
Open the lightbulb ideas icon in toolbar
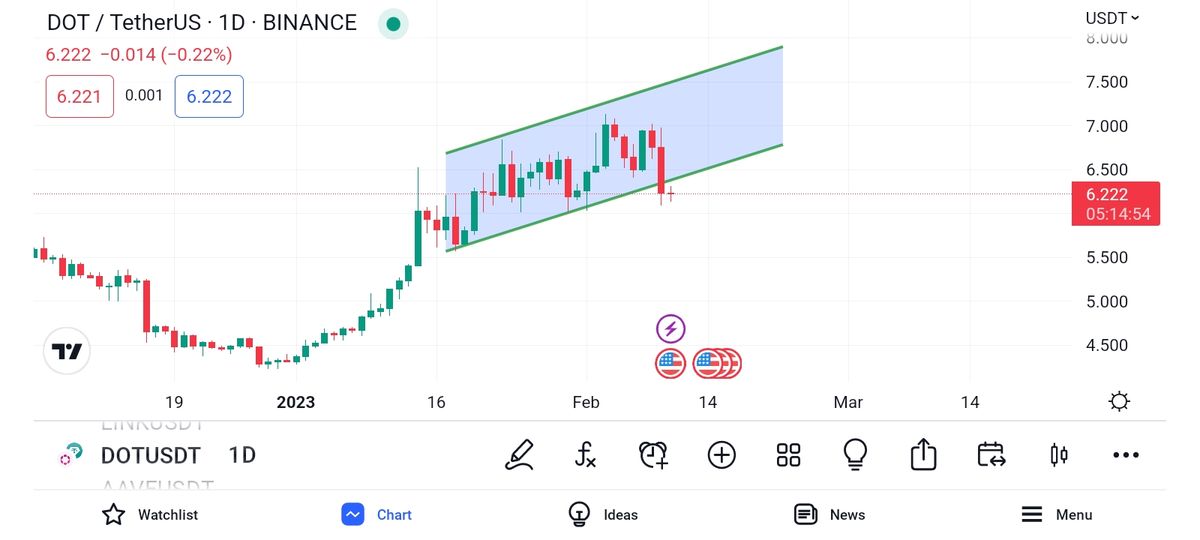click(855, 455)
